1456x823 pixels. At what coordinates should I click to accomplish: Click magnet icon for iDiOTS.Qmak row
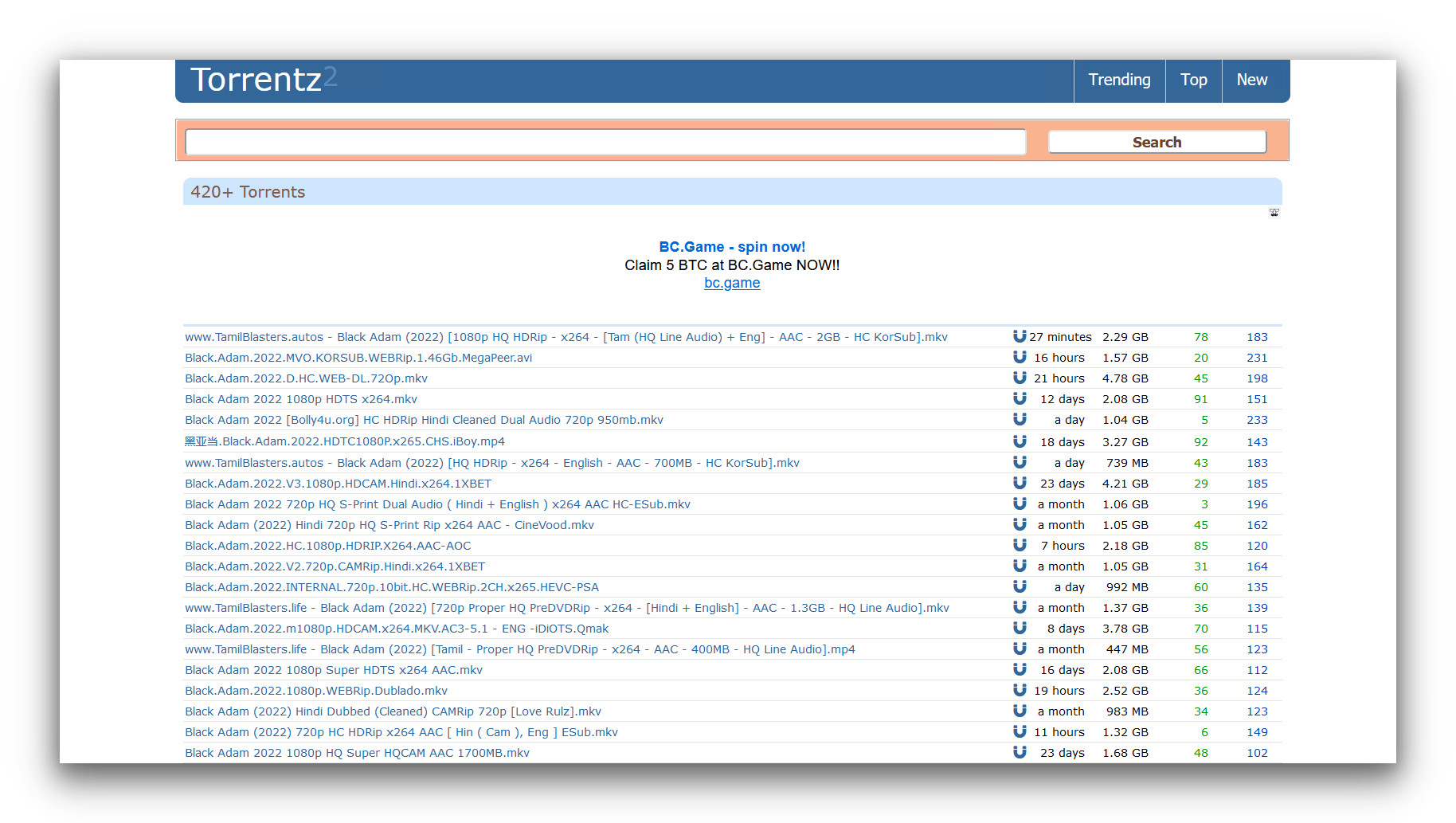pos(1020,628)
